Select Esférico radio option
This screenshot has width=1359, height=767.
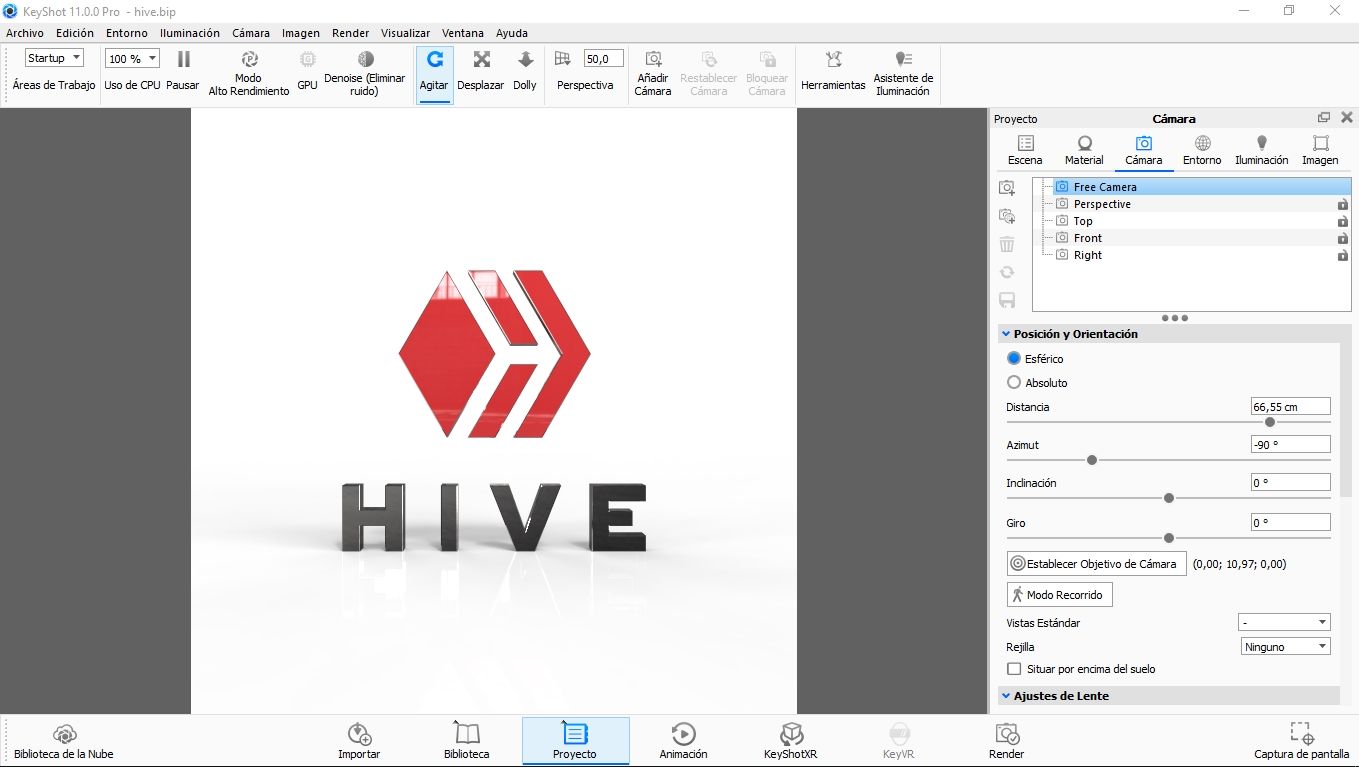pos(1014,358)
